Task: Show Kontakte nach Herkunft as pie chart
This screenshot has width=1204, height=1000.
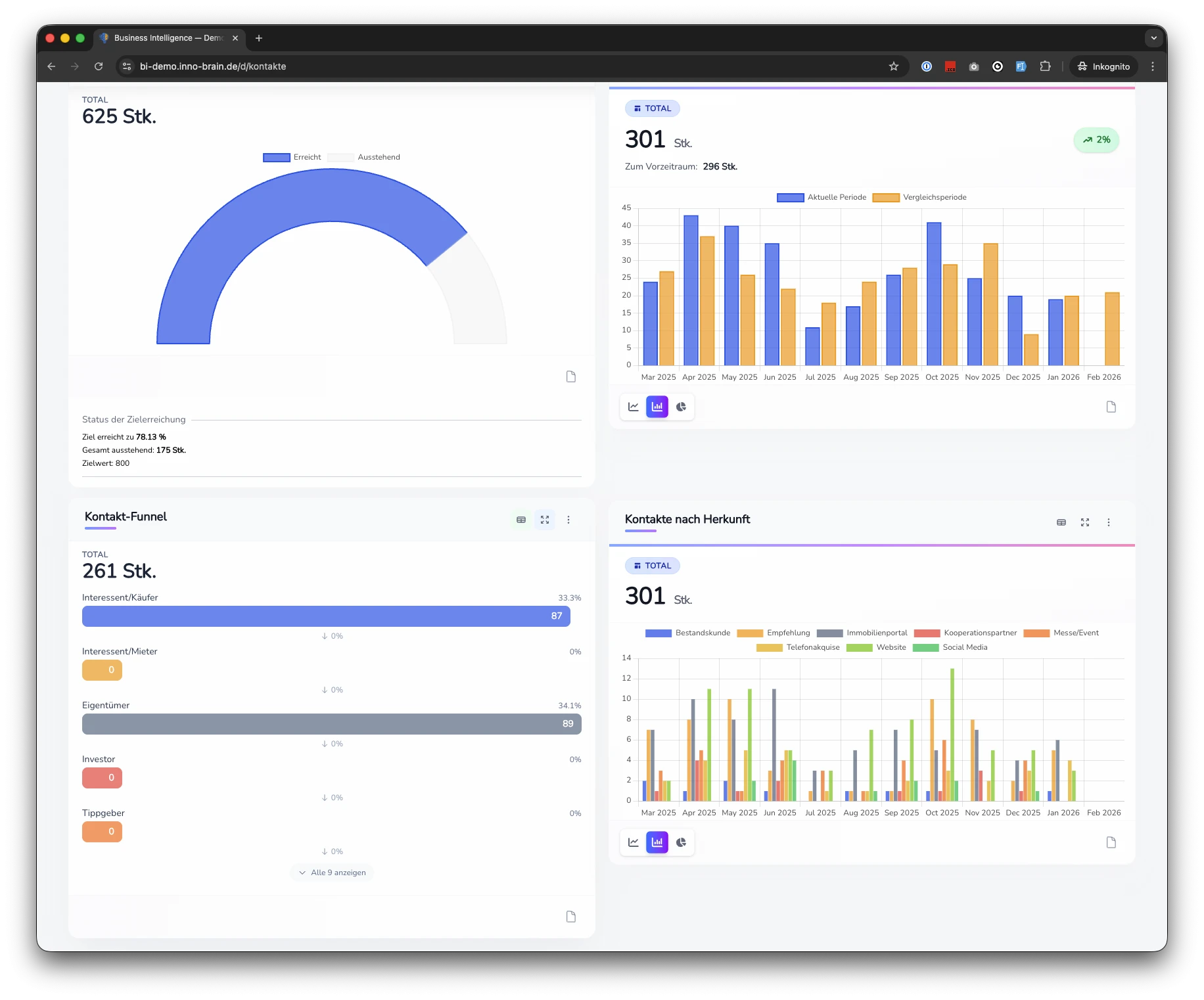Action: coord(681,842)
